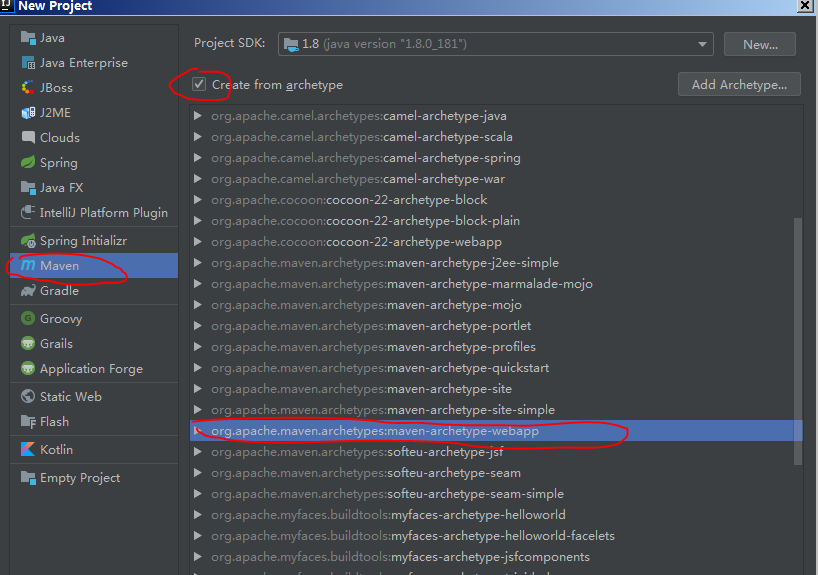This screenshot has height=575, width=818.
Task: Pick the Static Web globe icon
Action: pyautogui.click(x=28, y=397)
